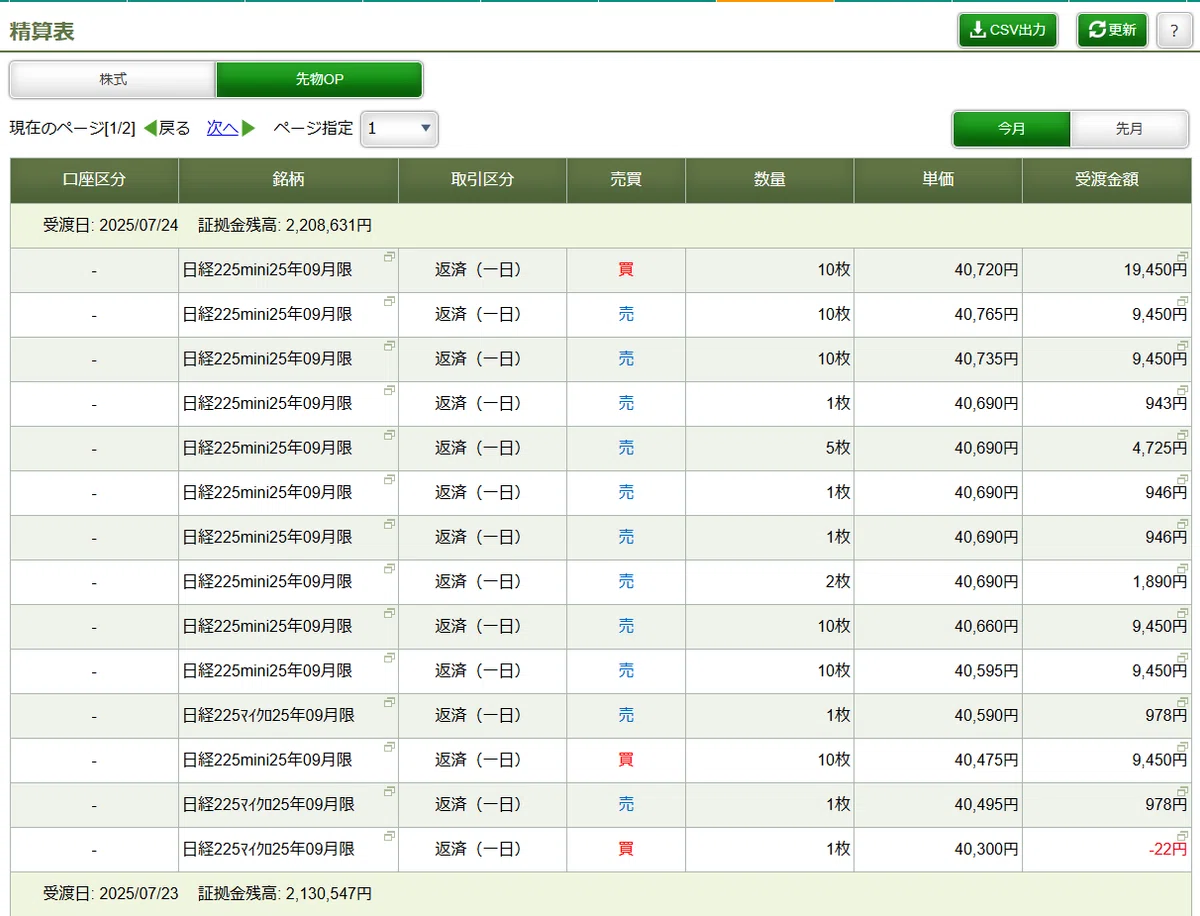Open popup icon in 銘柄 cell of 40,300円 row
Image resolution: width=1200 pixels, height=916 pixels.
pyautogui.click(x=389, y=835)
